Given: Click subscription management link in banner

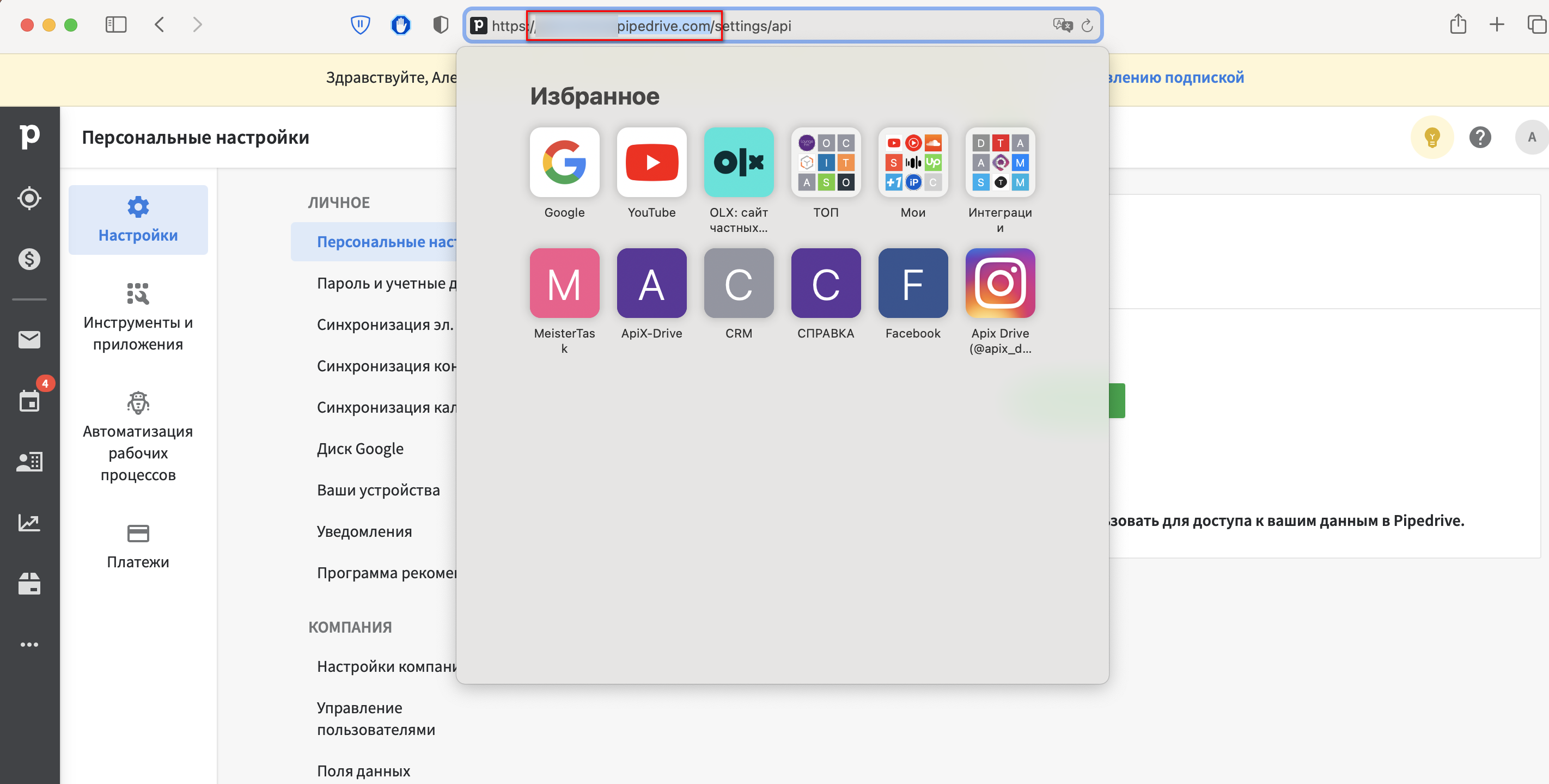Looking at the screenshot, I should click(1176, 77).
